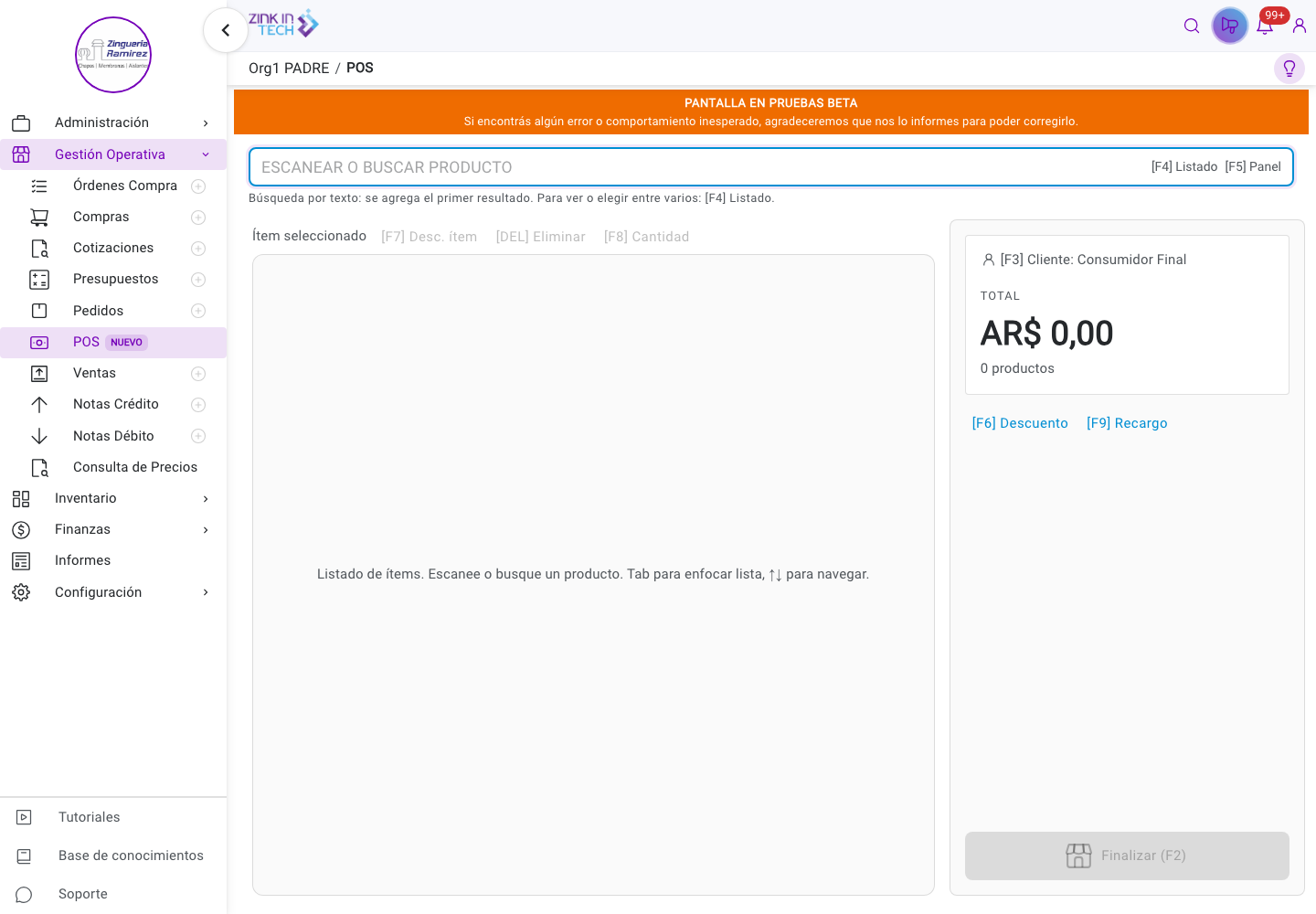Click the Finalizar (F2) button

(1127, 856)
